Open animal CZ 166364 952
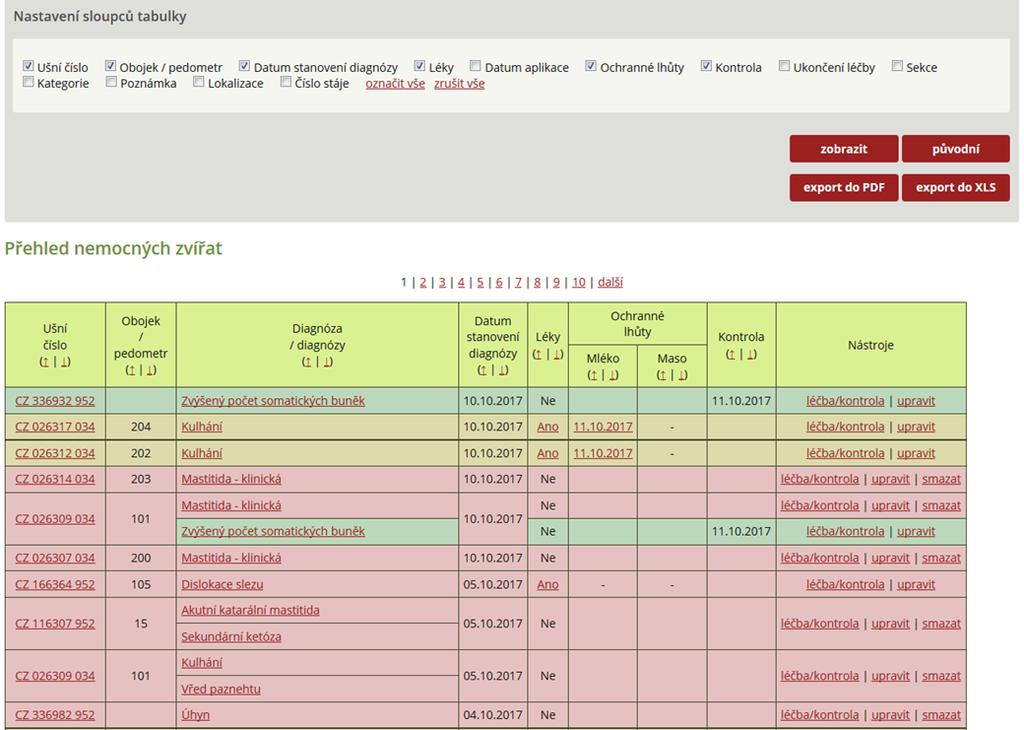 [x=55, y=584]
